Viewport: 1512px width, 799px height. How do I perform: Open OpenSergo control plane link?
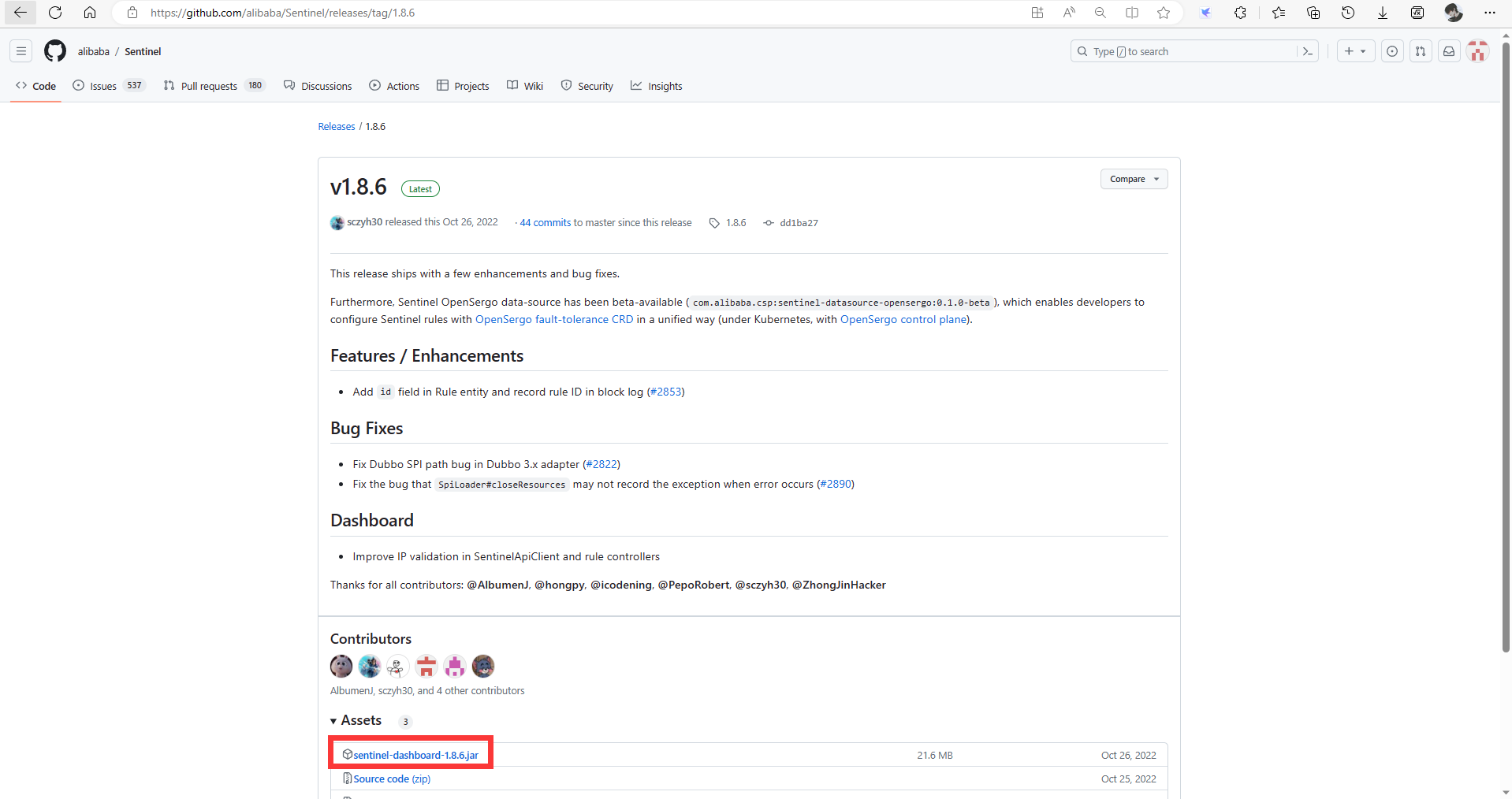(903, 319)
